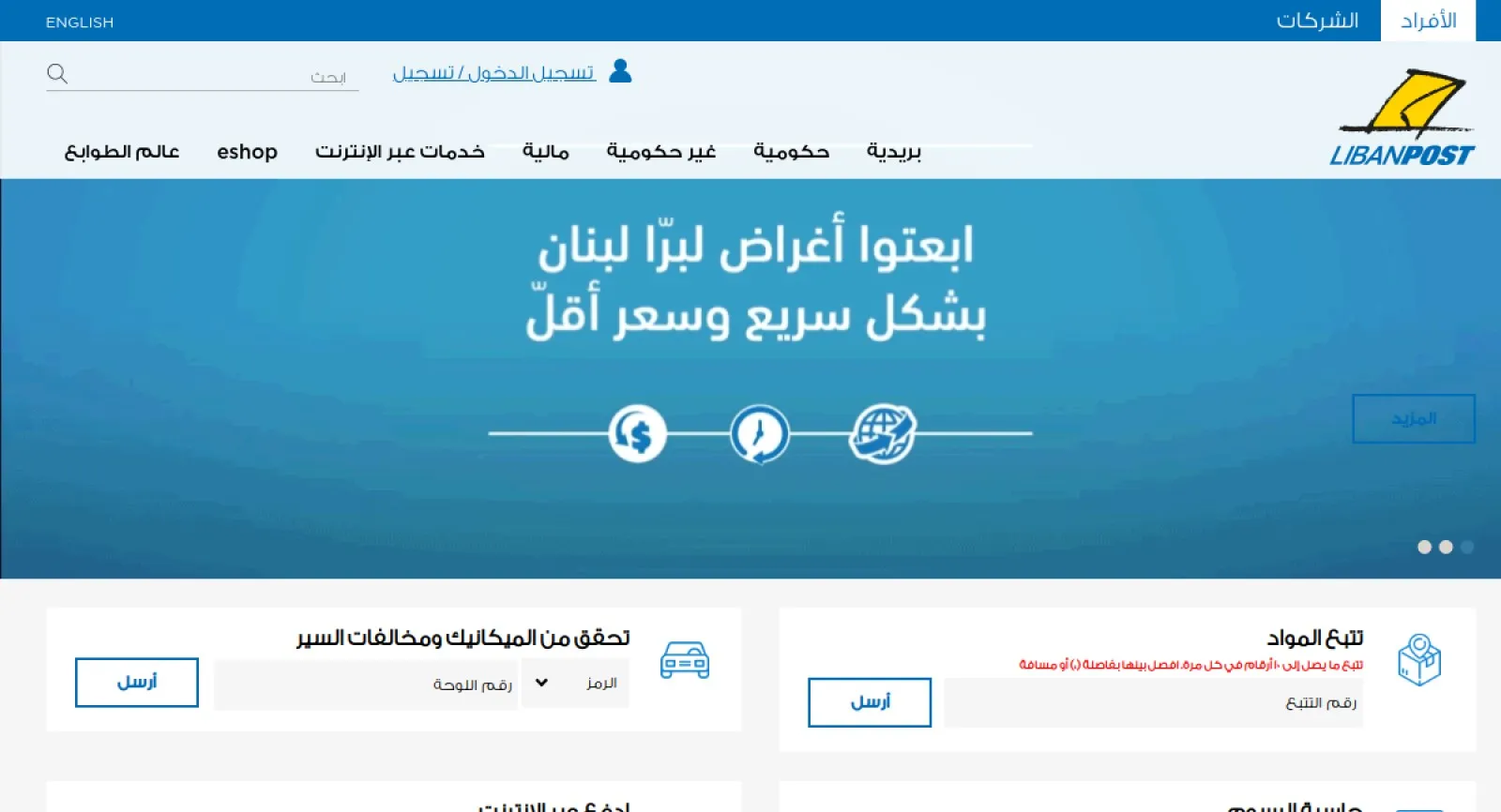Screen dimensions: 1501x812
Task: Switch language to ENGLISH
Action: (80, 23)
